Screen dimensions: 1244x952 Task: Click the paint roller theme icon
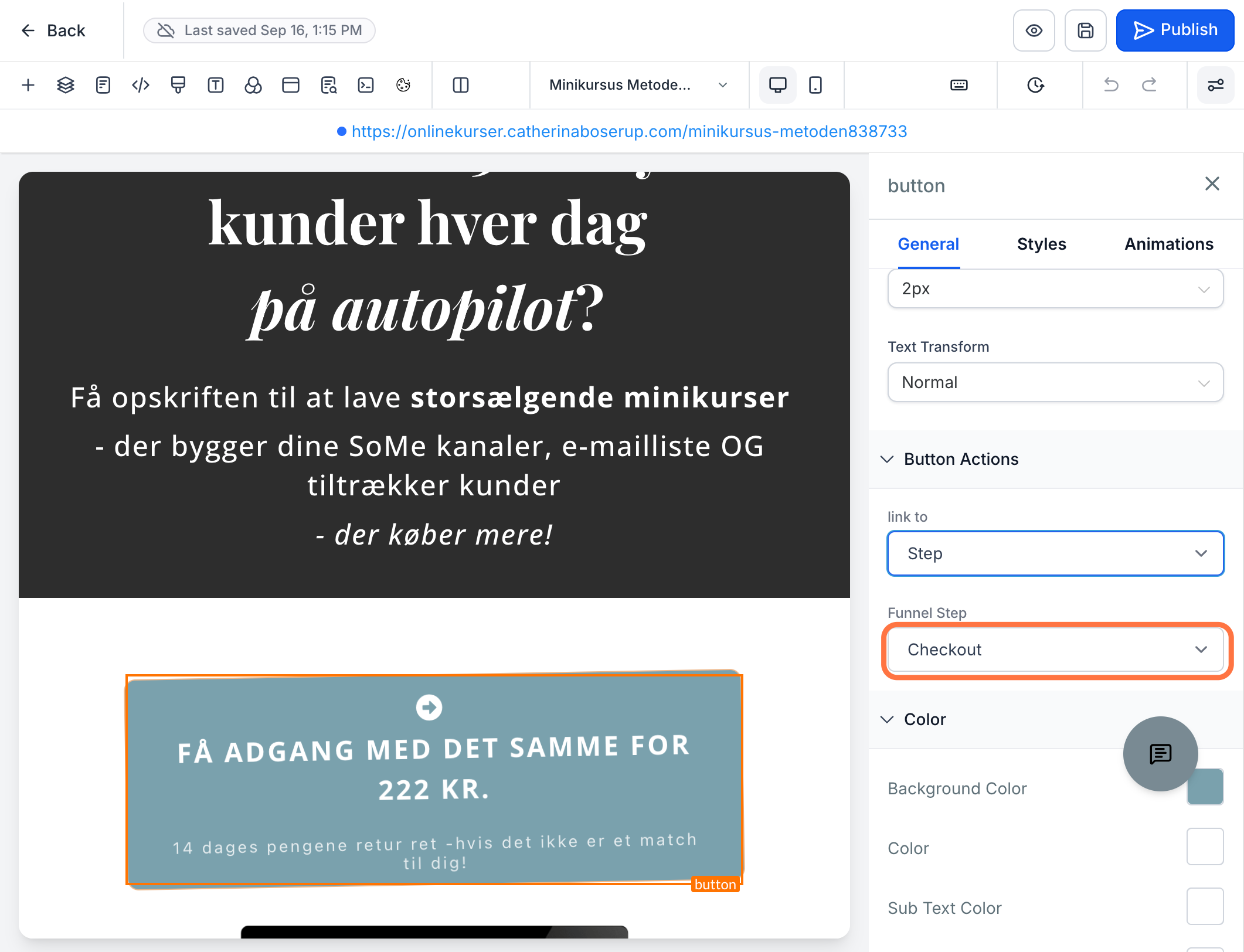(x=178, y=86)
